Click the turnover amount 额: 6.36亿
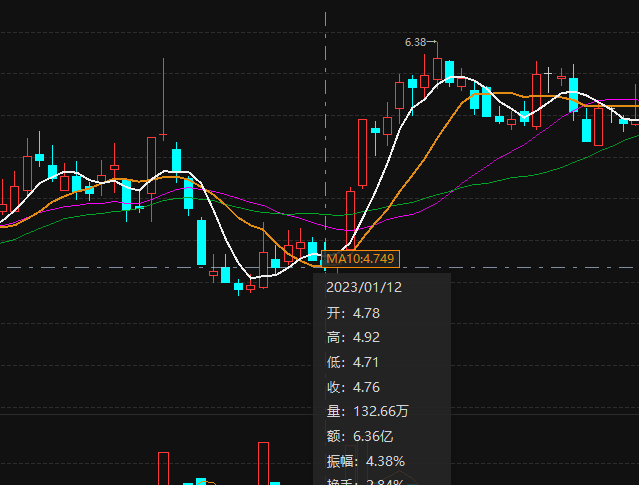The width and height of the screenshot is (639, 485). [x=360, y=436]
